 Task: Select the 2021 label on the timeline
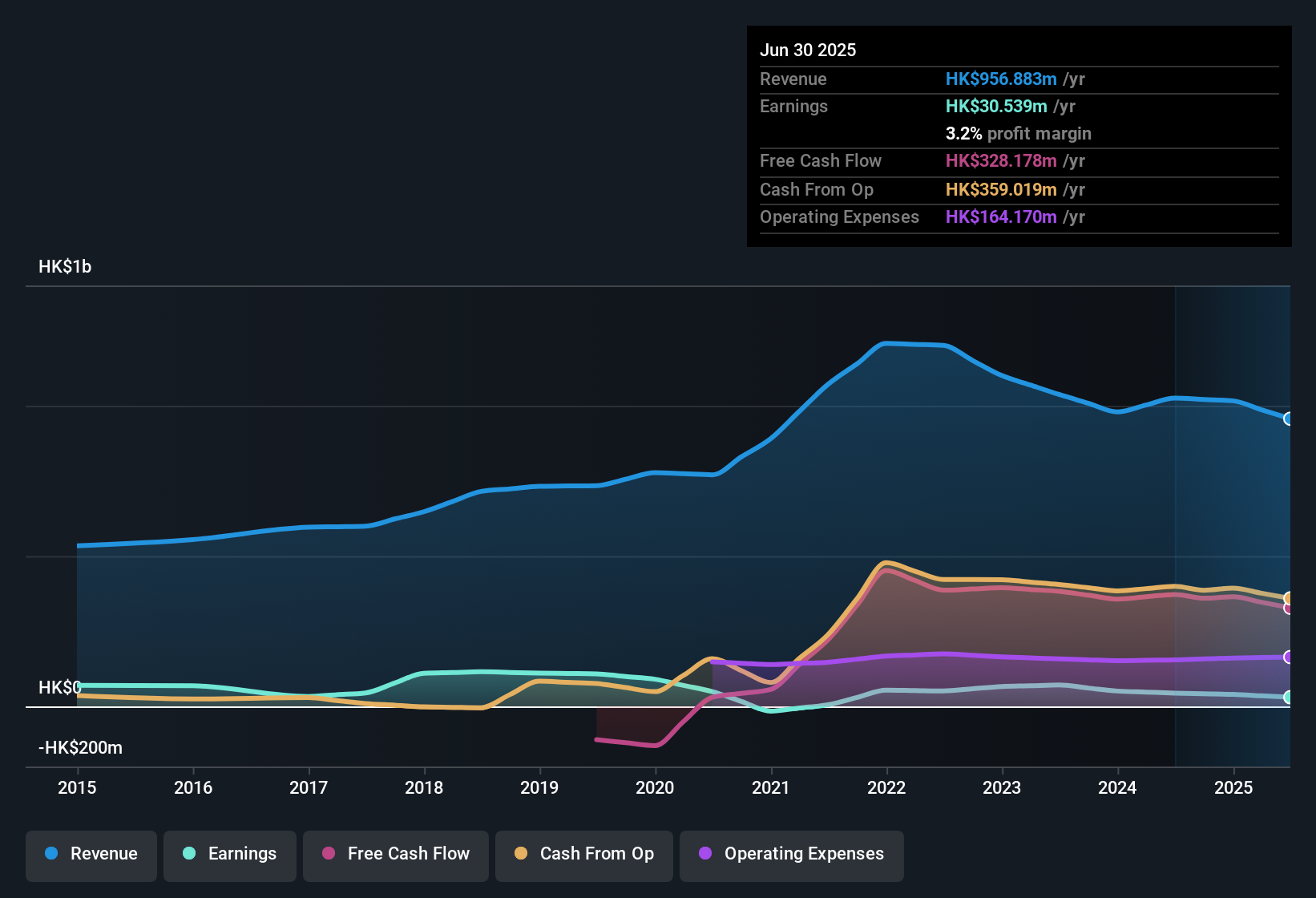771,788
